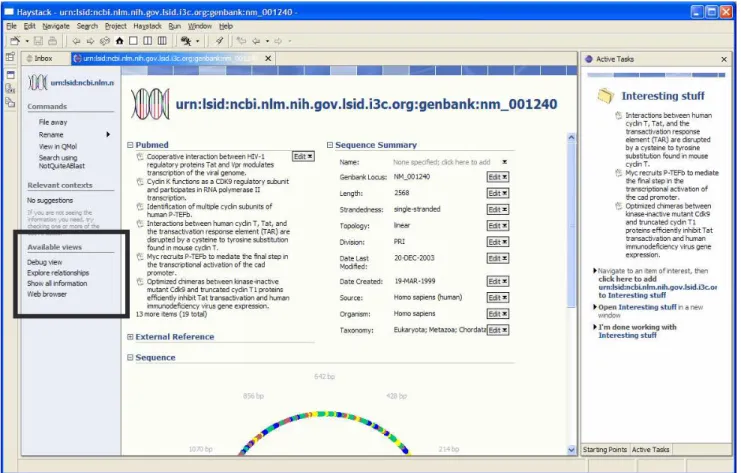Open the Back navigation history dropdown

pos(267,41)
